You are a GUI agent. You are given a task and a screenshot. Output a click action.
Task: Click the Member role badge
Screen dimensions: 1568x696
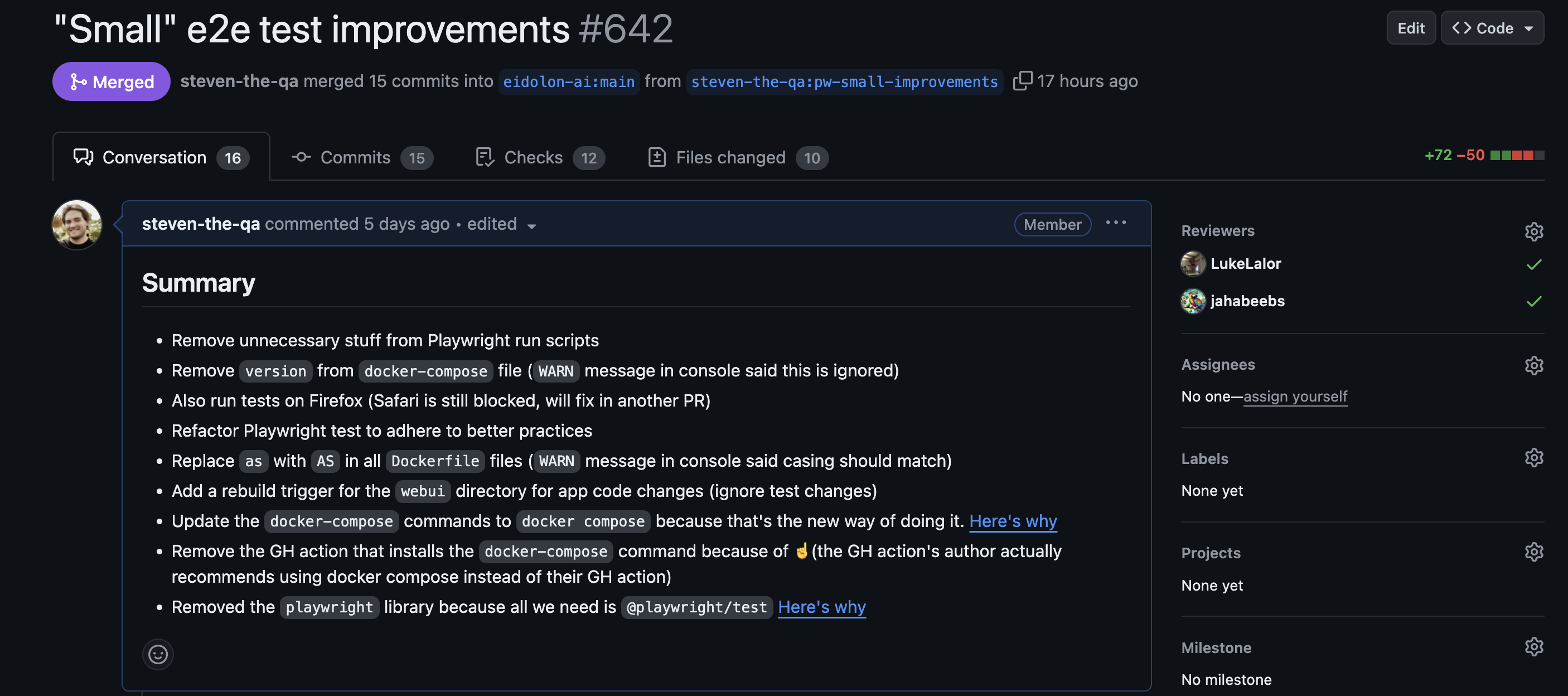1052,224
